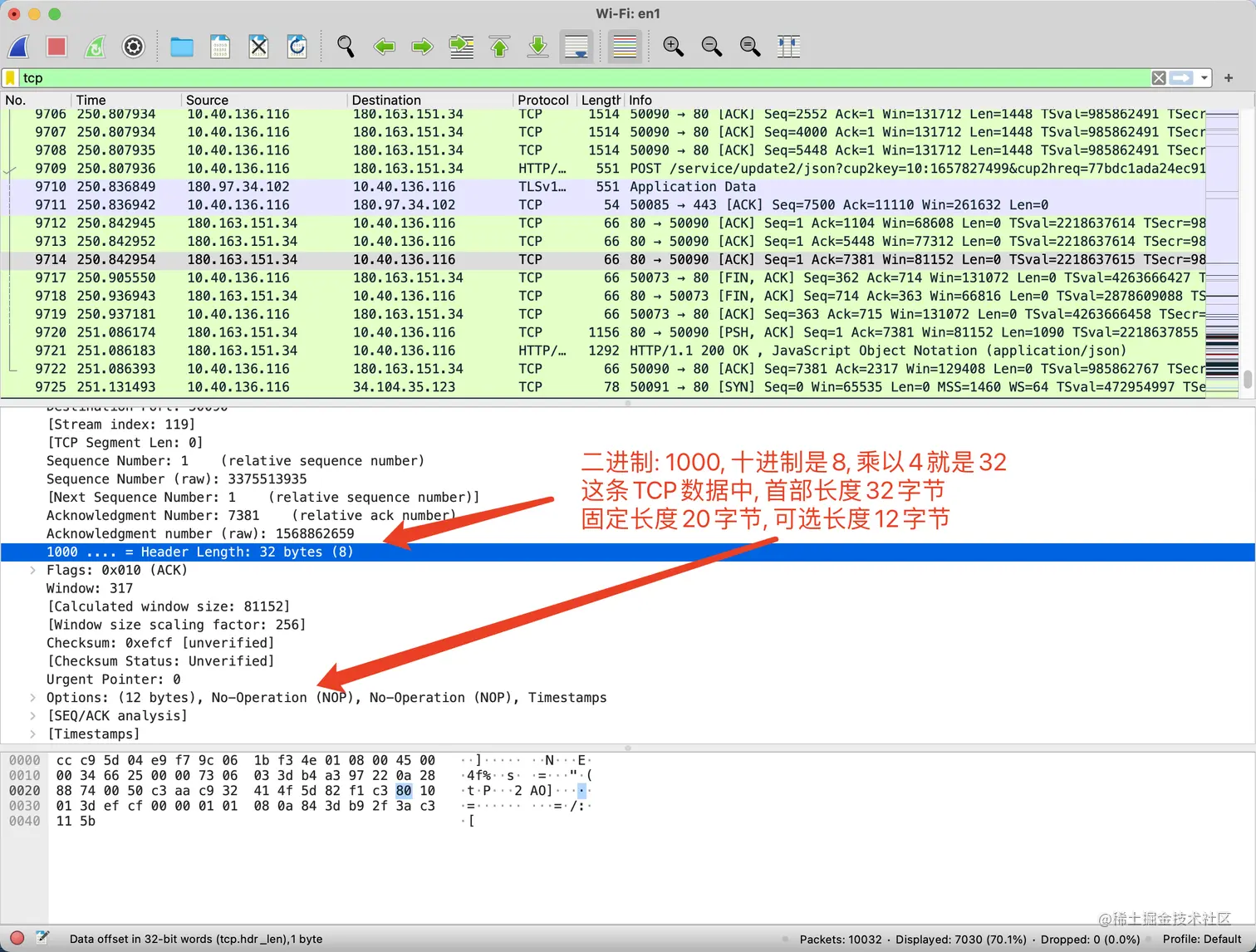Start capturing packets with shark fin icon

18,47
